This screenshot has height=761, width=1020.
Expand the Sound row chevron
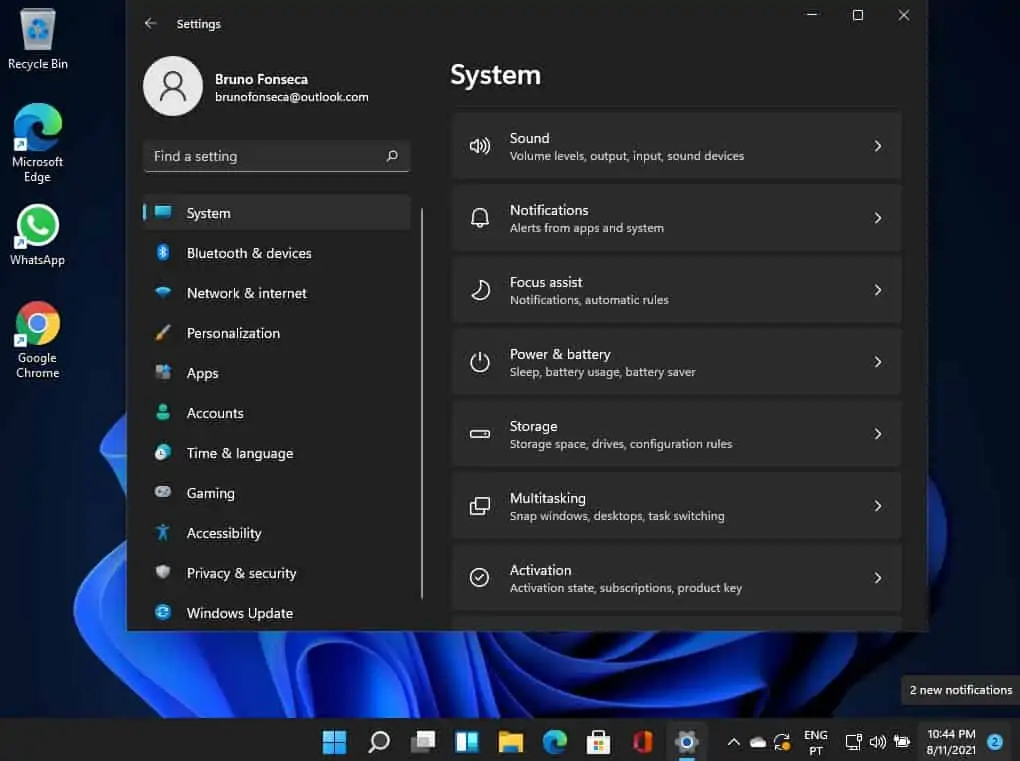[x=878, y=145]
